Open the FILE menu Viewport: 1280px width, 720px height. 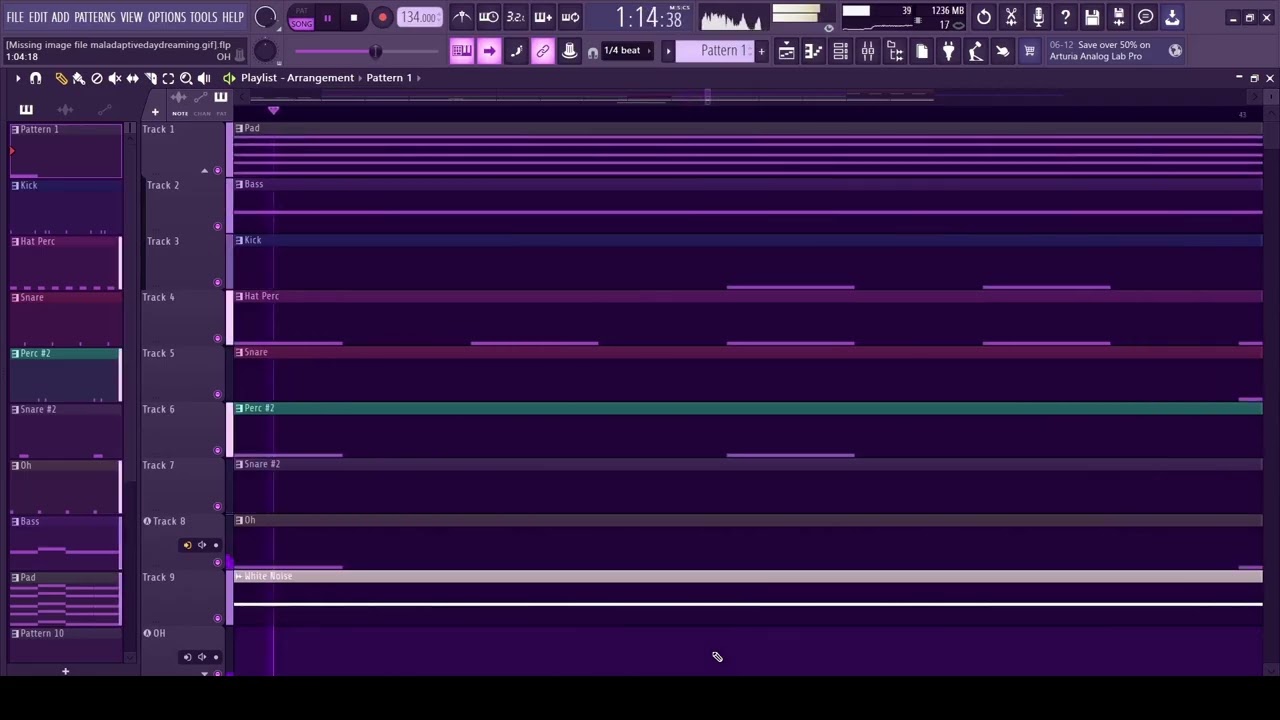15,17
